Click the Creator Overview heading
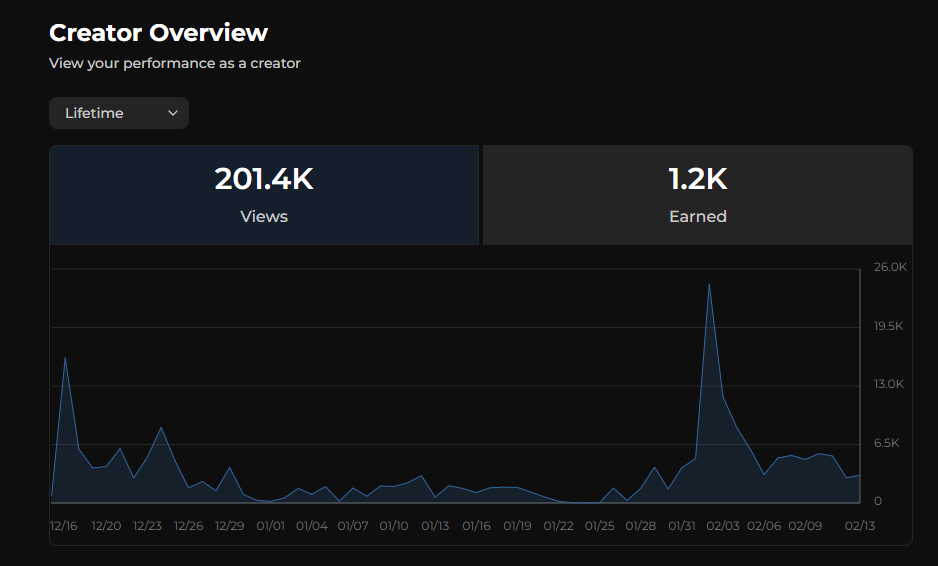Viewport: 938px width, 566px height. click(x=158, y=33)
